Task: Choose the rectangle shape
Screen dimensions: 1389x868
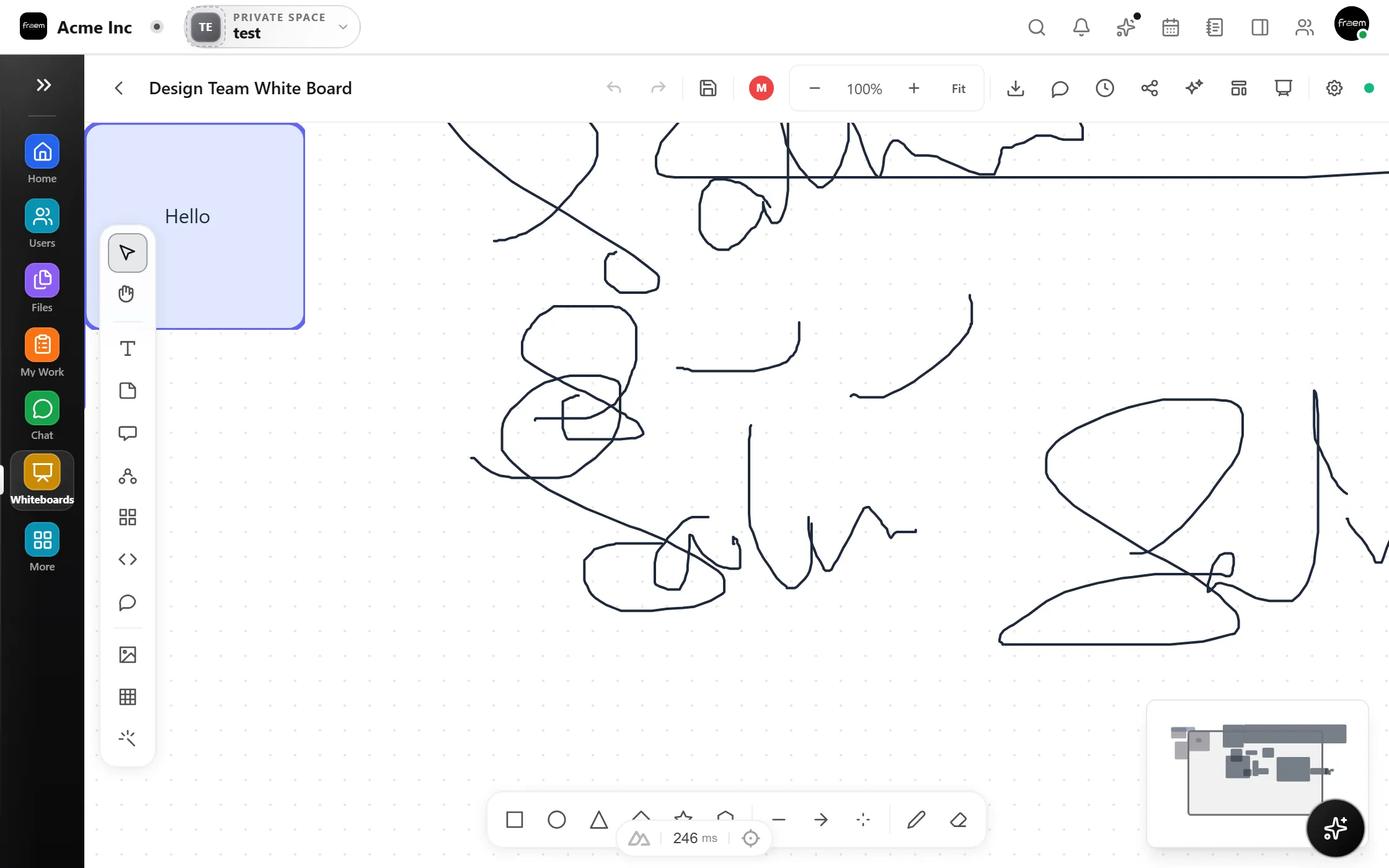Action: [x=515, y=820]
